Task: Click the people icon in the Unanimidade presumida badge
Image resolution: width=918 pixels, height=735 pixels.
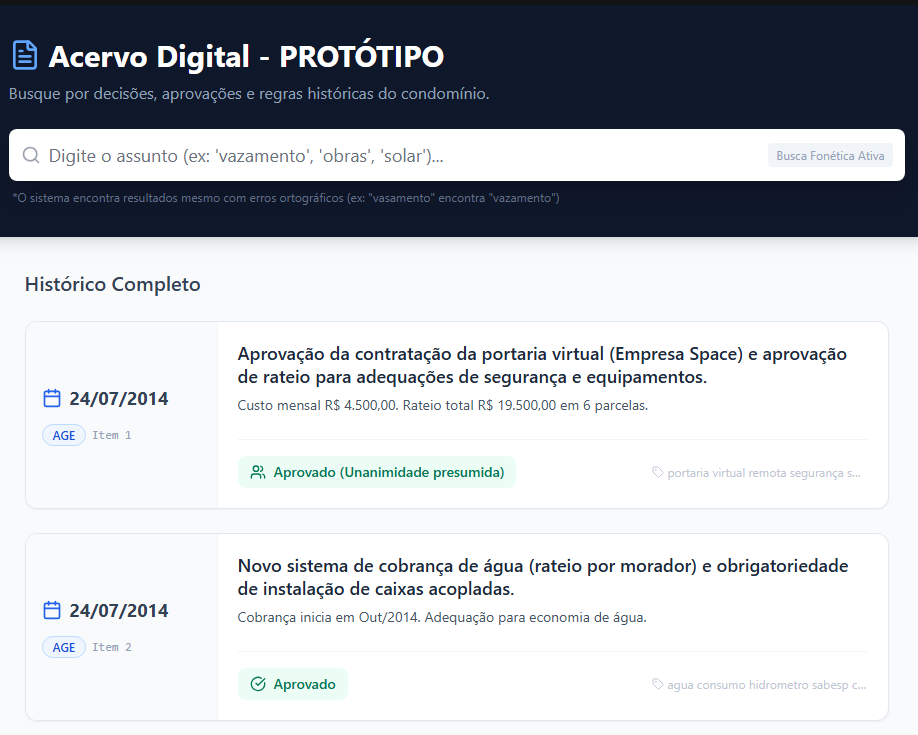Action: click(x=258, y=472)
